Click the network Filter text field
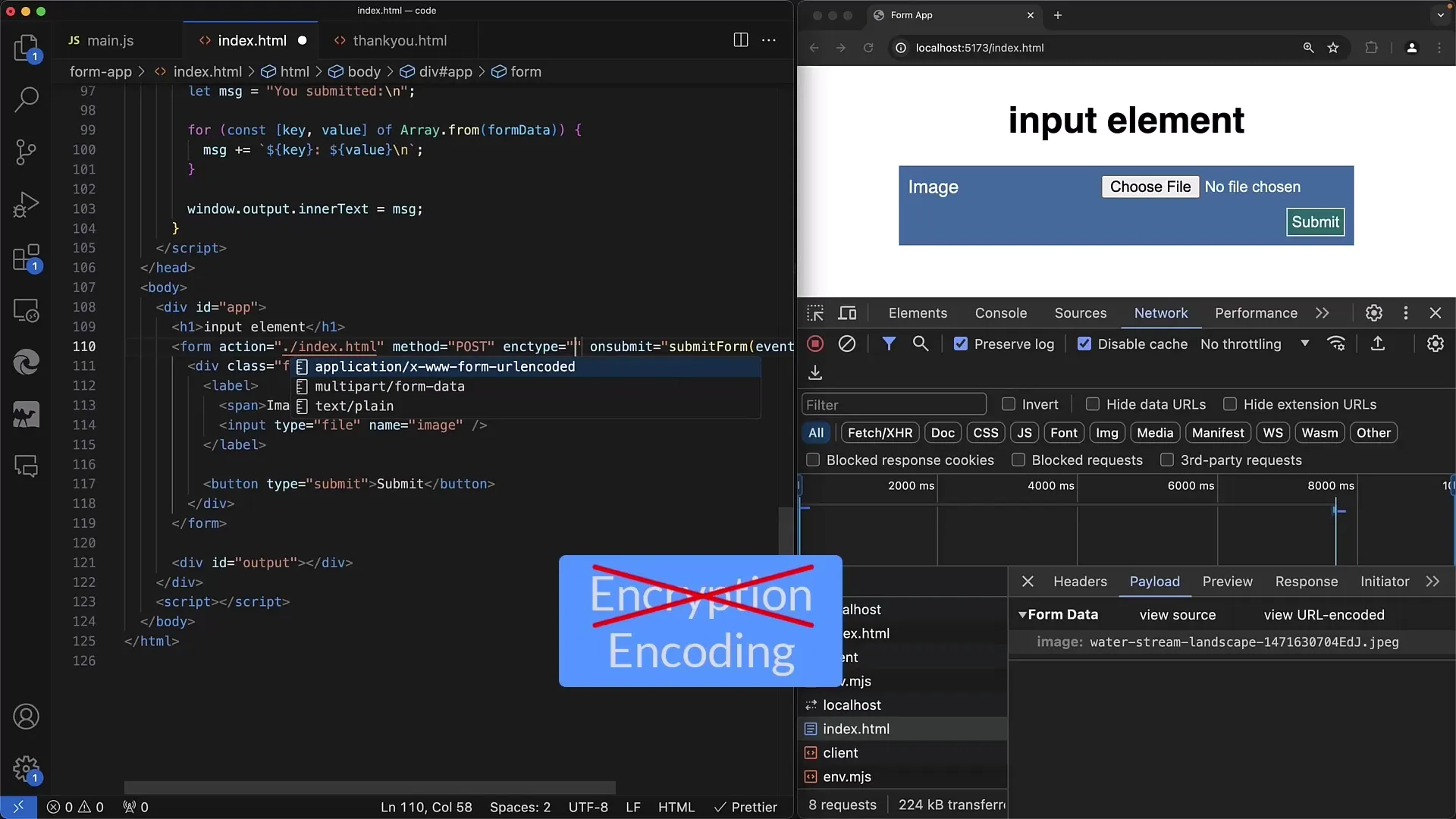1456x819 pixels. click(x=893, y=405)
